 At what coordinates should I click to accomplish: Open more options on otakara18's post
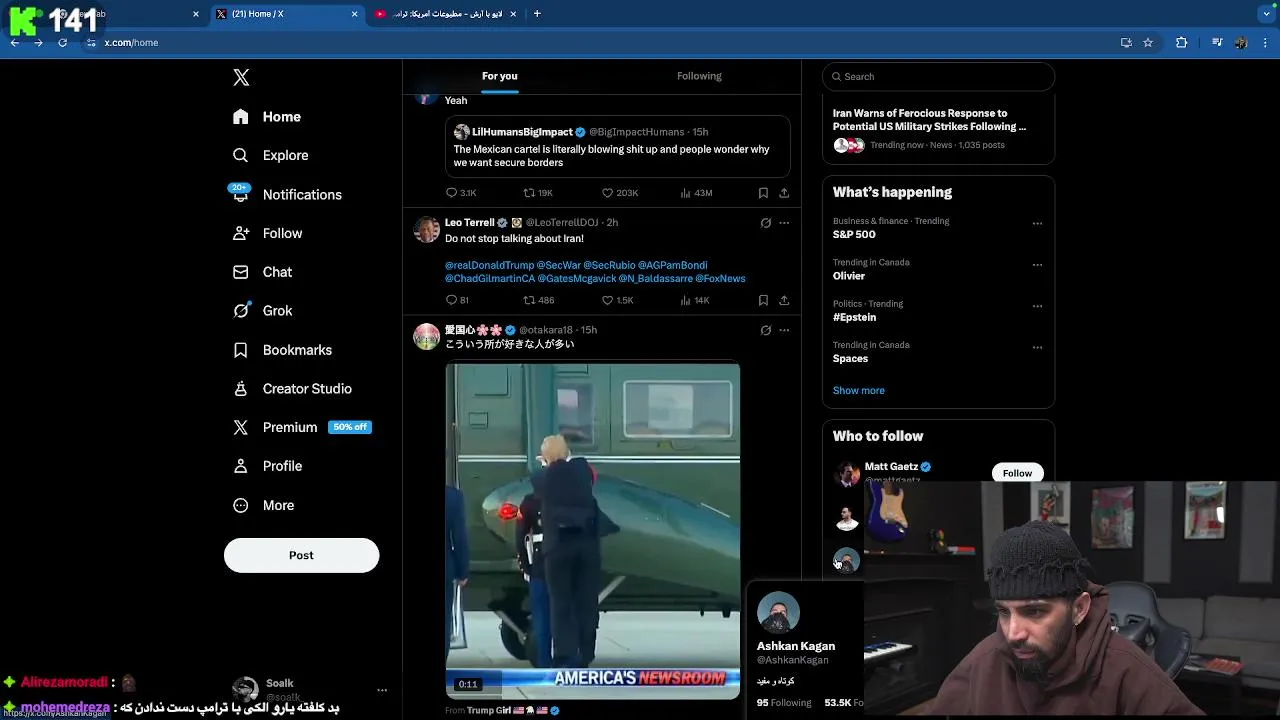[784, 330]
